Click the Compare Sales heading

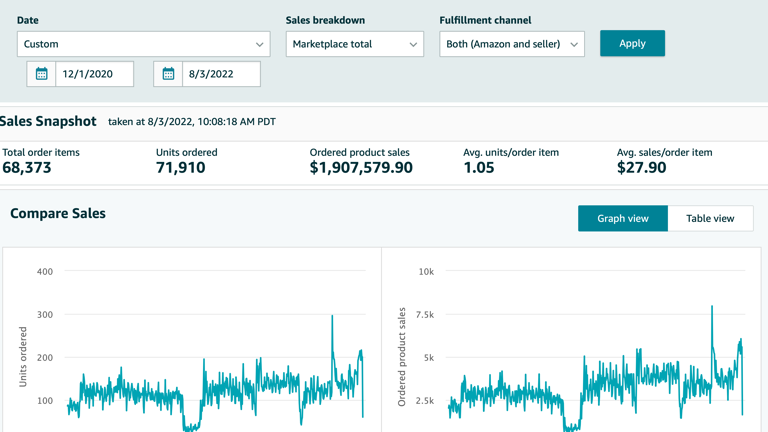click(x=58, y=213)
